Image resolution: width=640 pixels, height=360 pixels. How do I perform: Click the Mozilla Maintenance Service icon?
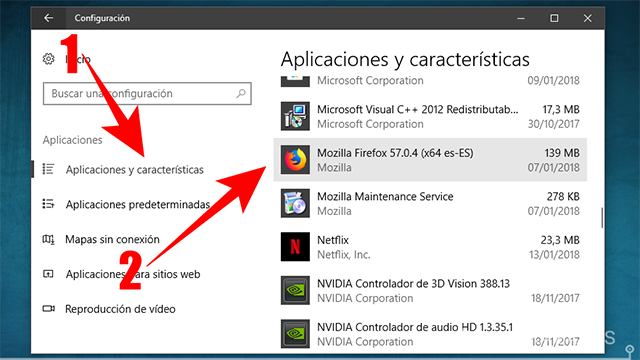point(295,203)
